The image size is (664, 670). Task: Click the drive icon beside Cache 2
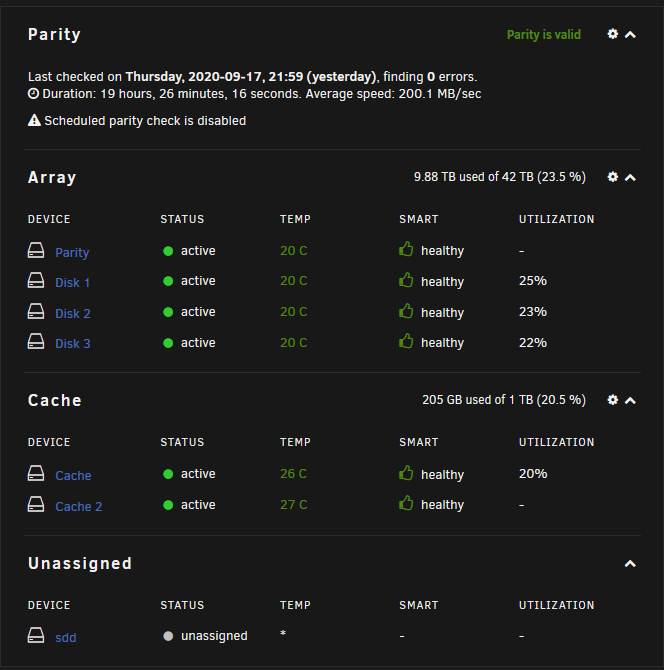36,504
